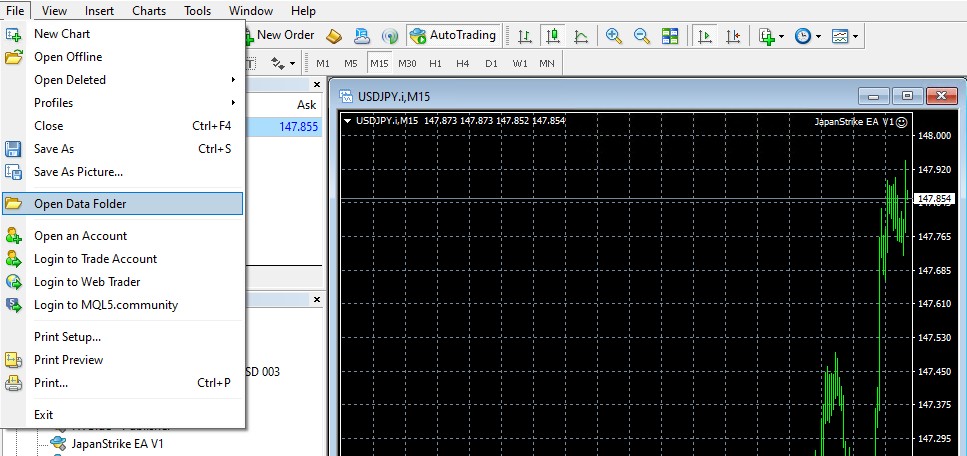
Task: Open the periodicity clock dropdown
Action: (x=808, y=36)
